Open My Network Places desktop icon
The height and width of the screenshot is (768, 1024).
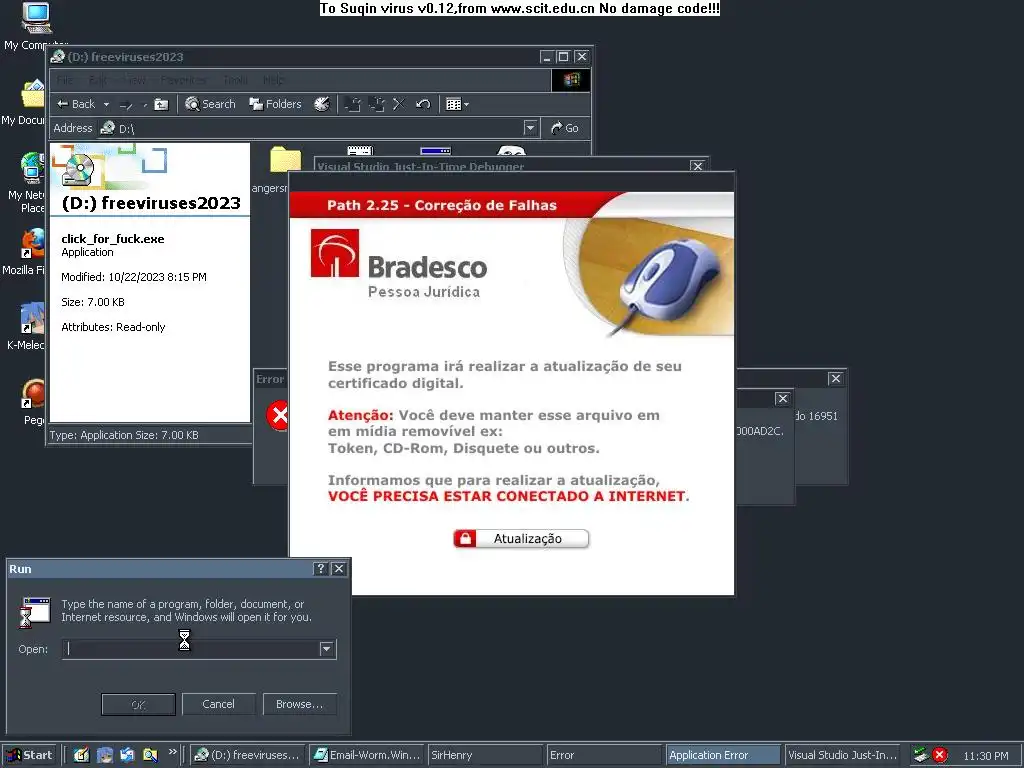(x=32, y=168)
